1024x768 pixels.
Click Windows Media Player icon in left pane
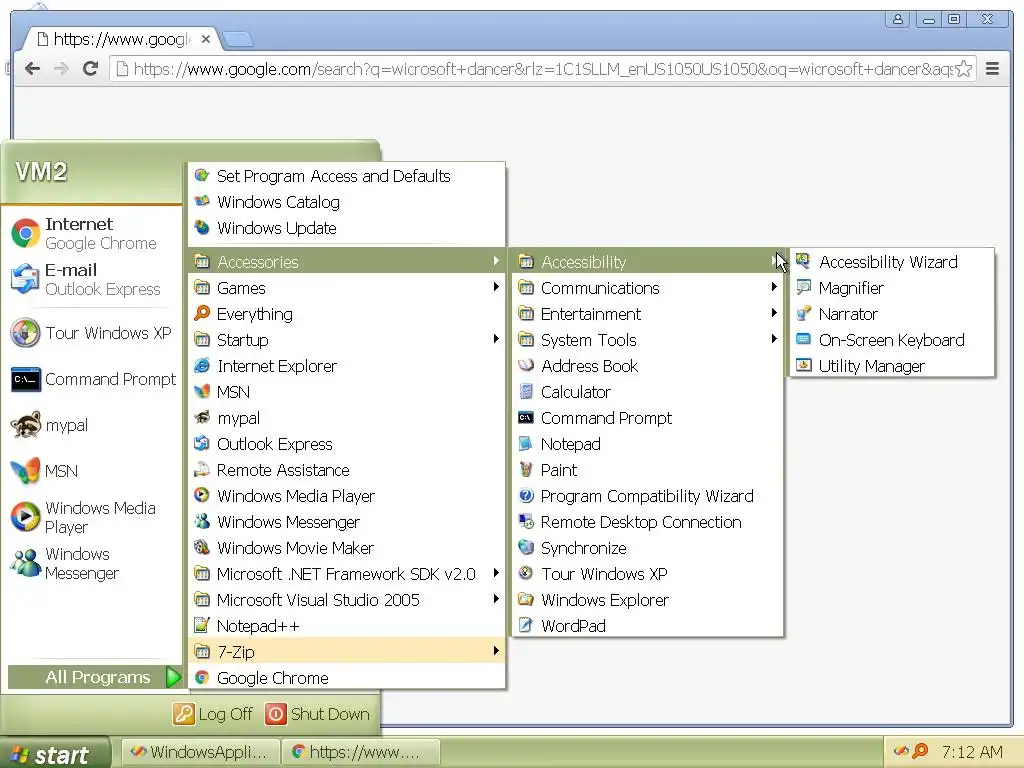point(26,517)
